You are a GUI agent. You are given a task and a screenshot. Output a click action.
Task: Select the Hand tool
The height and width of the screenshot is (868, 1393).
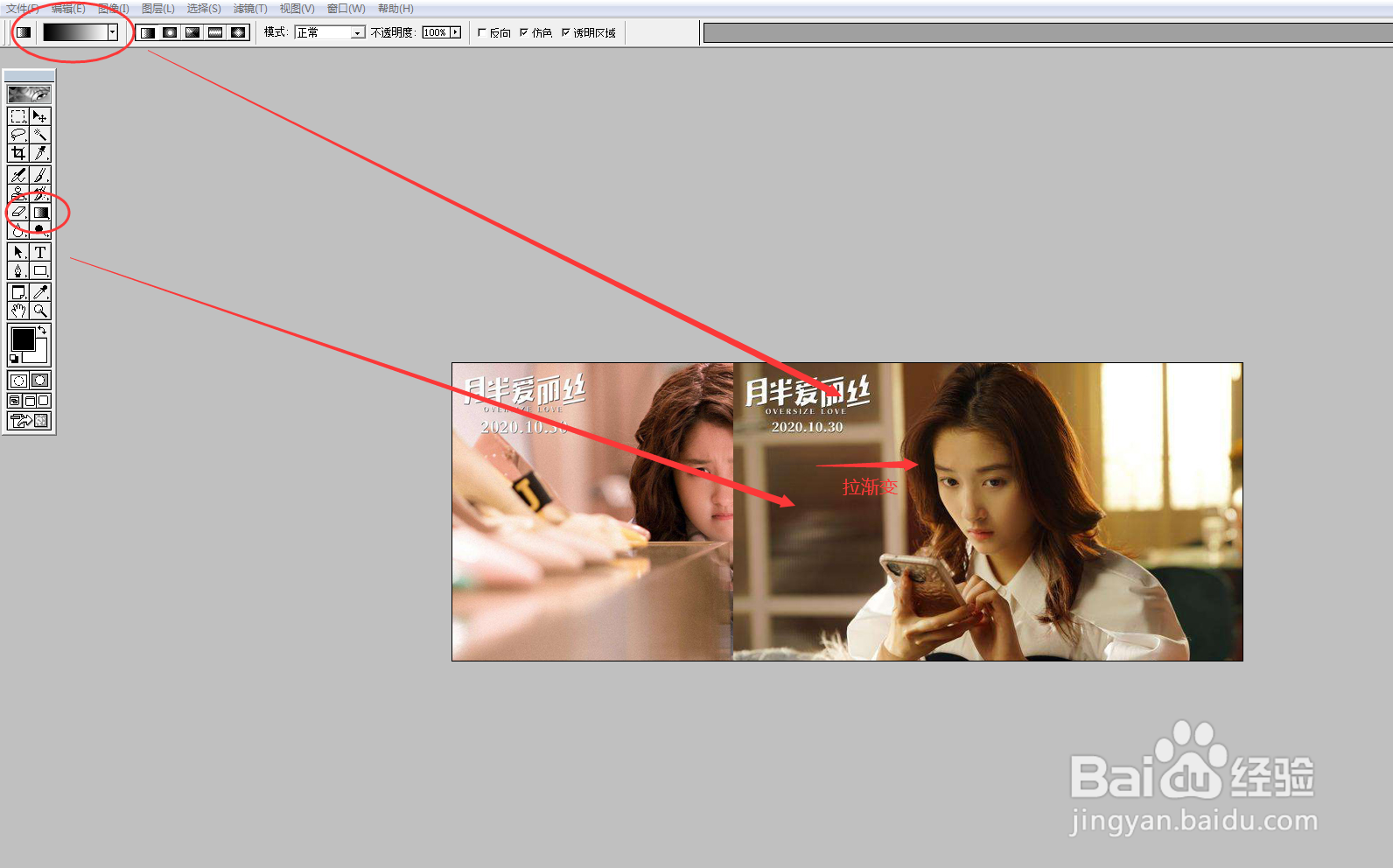coord(18,311)
